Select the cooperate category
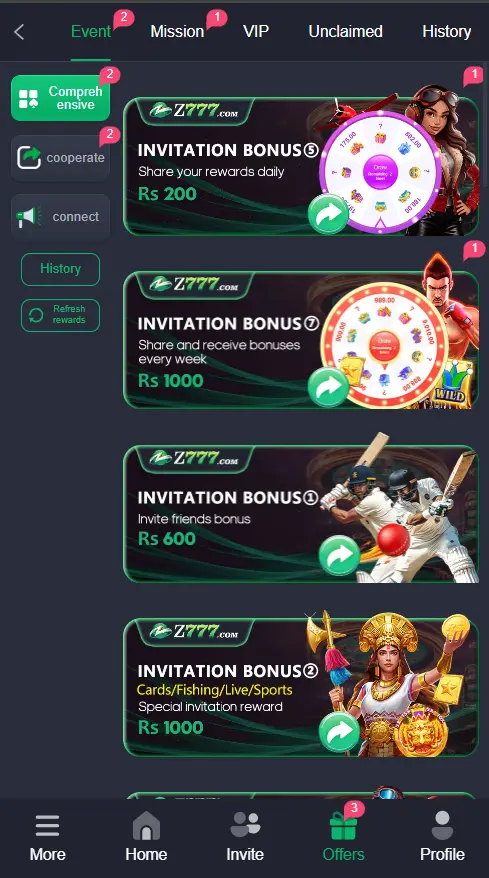Viewport: 489px width, 878px height. point(60,158)
